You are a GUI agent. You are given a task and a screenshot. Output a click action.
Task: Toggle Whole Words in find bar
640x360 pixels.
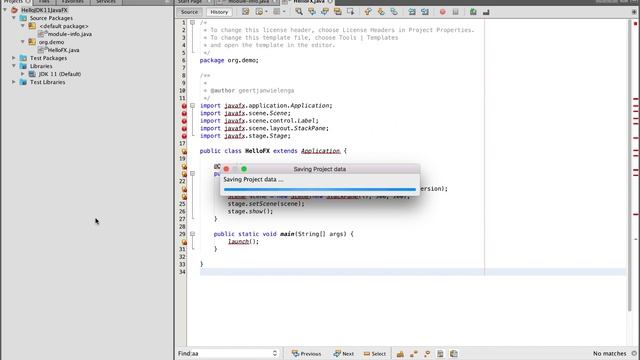pyautogui.click(x=414, y=353)
